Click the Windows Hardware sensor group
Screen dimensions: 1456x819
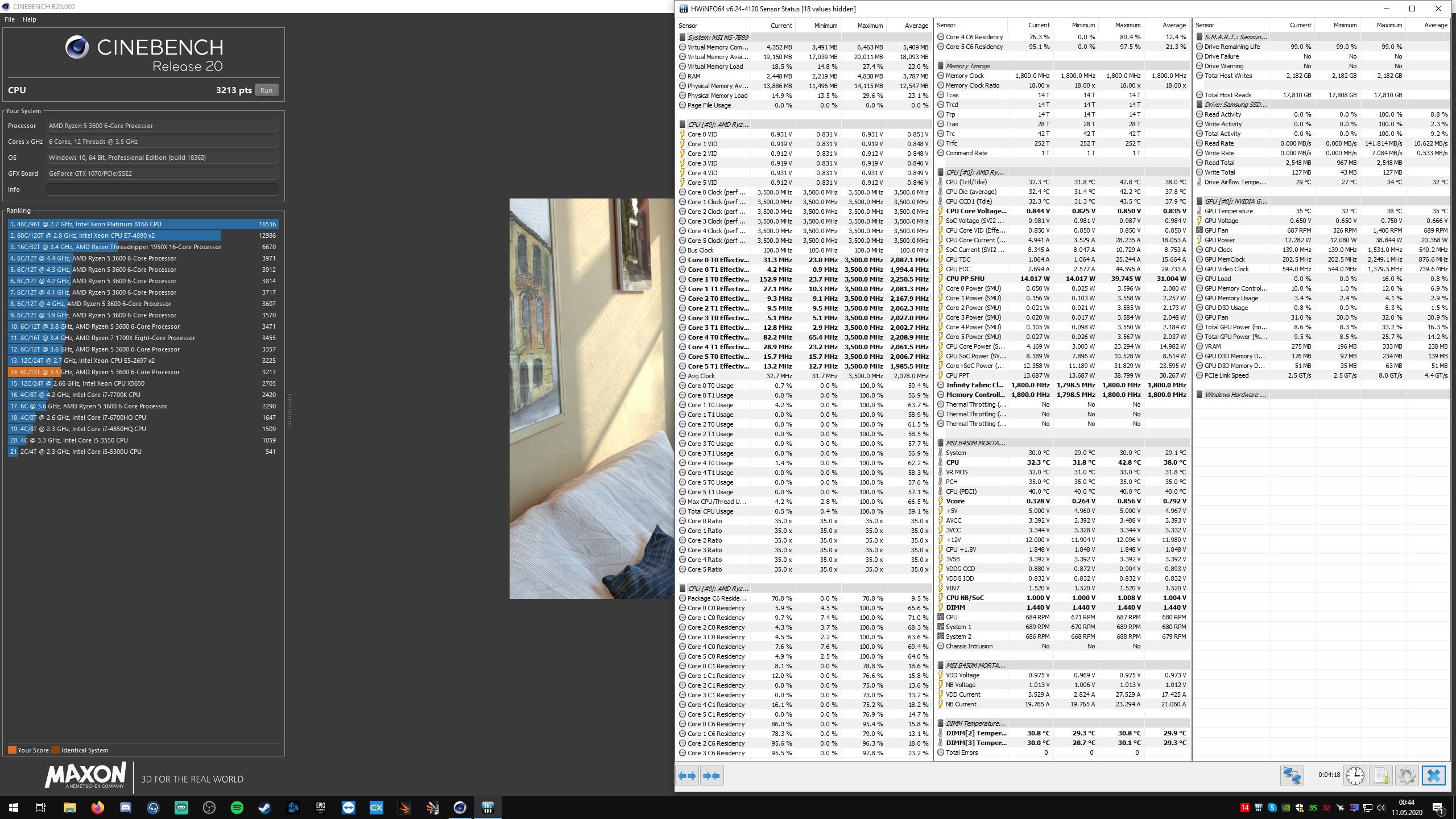[x=1321, y=395]
